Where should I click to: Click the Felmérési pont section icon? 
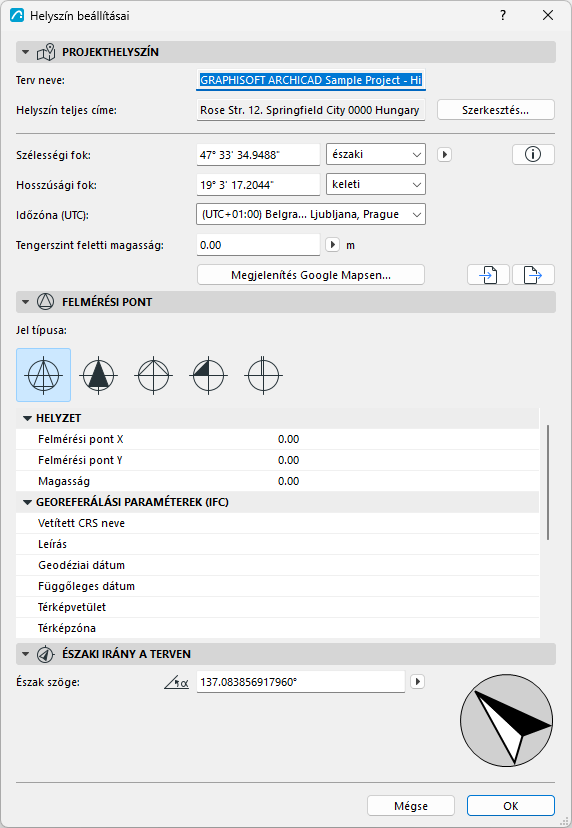pos(46,302)
